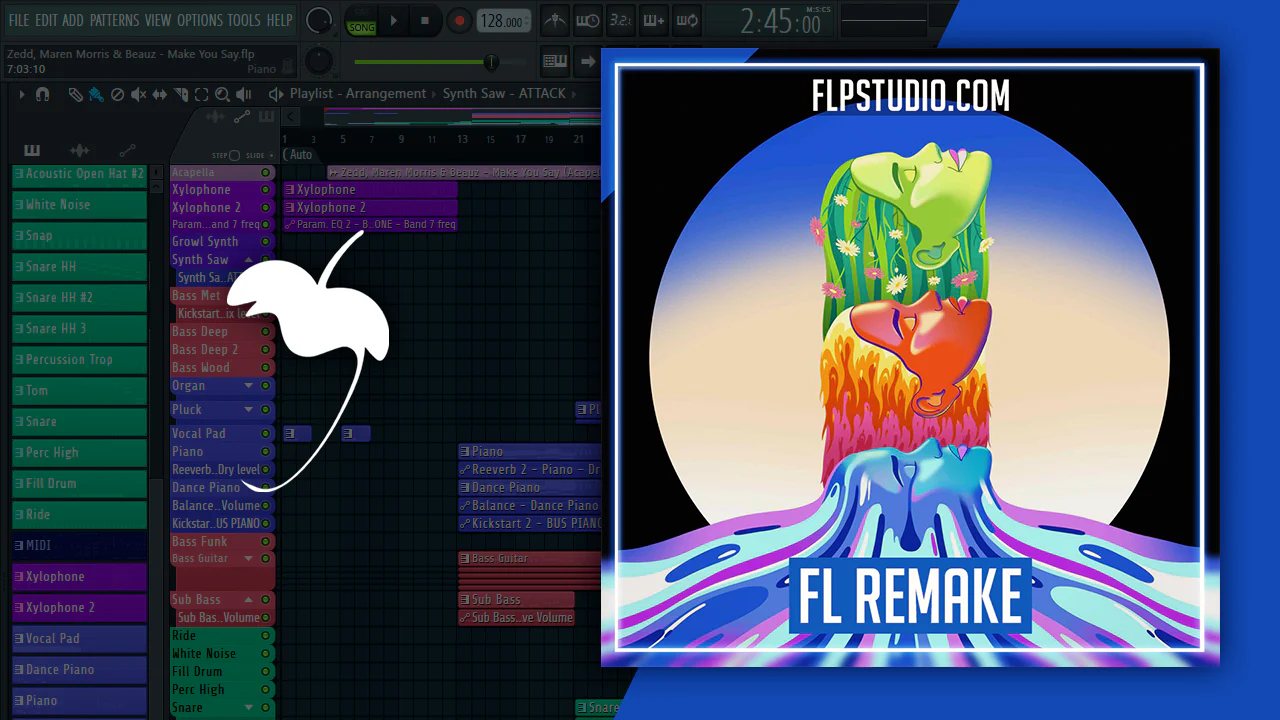1280x720 pixels.
Task: Click the countdown 3-2 icon
Action: point(620,20)
